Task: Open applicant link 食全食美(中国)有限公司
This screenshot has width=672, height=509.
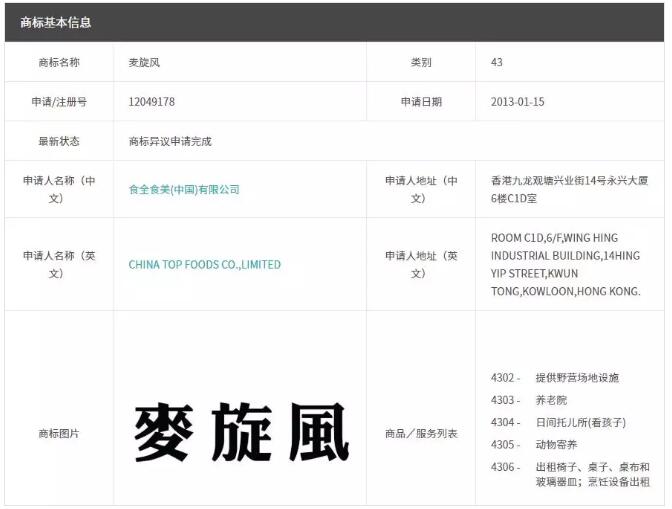Action: coord(184,189)
